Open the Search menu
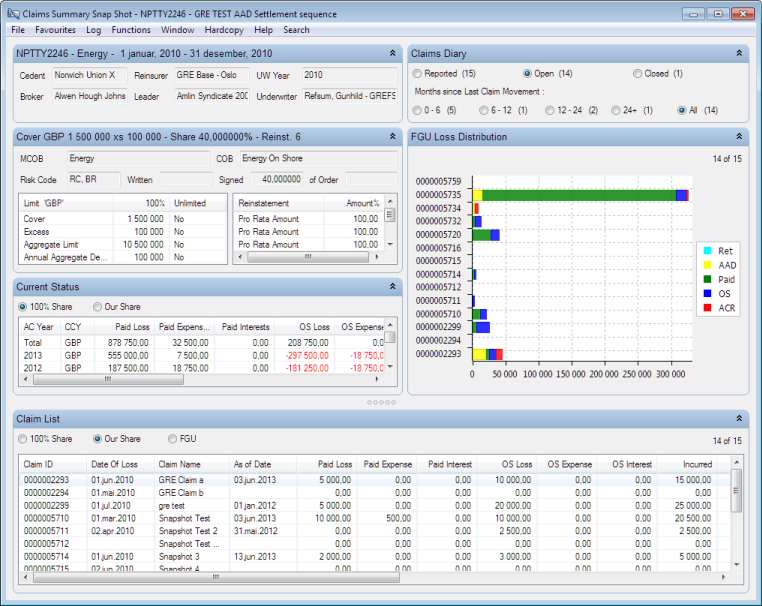Screen dimensions: 762x606 296,30
